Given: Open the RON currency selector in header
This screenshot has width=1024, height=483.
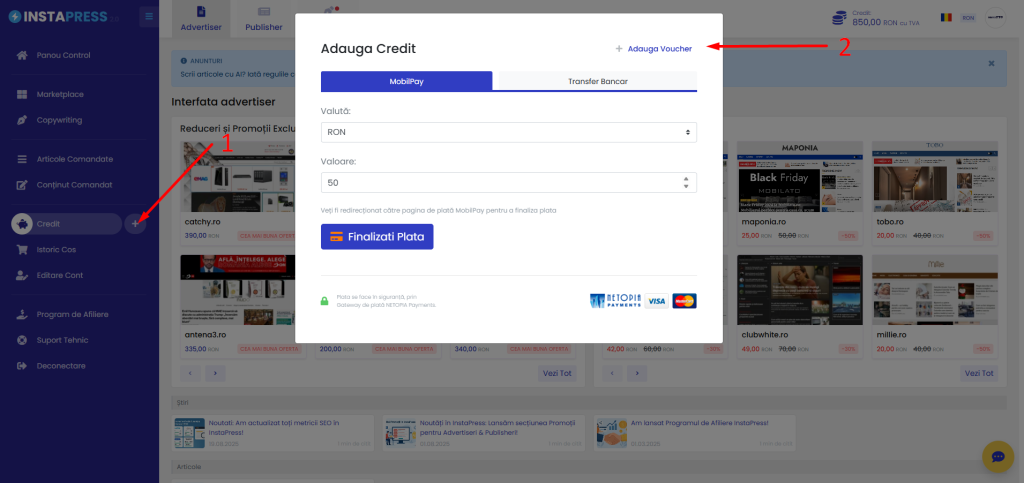Looking at the screenshot, I should point(968,18).
